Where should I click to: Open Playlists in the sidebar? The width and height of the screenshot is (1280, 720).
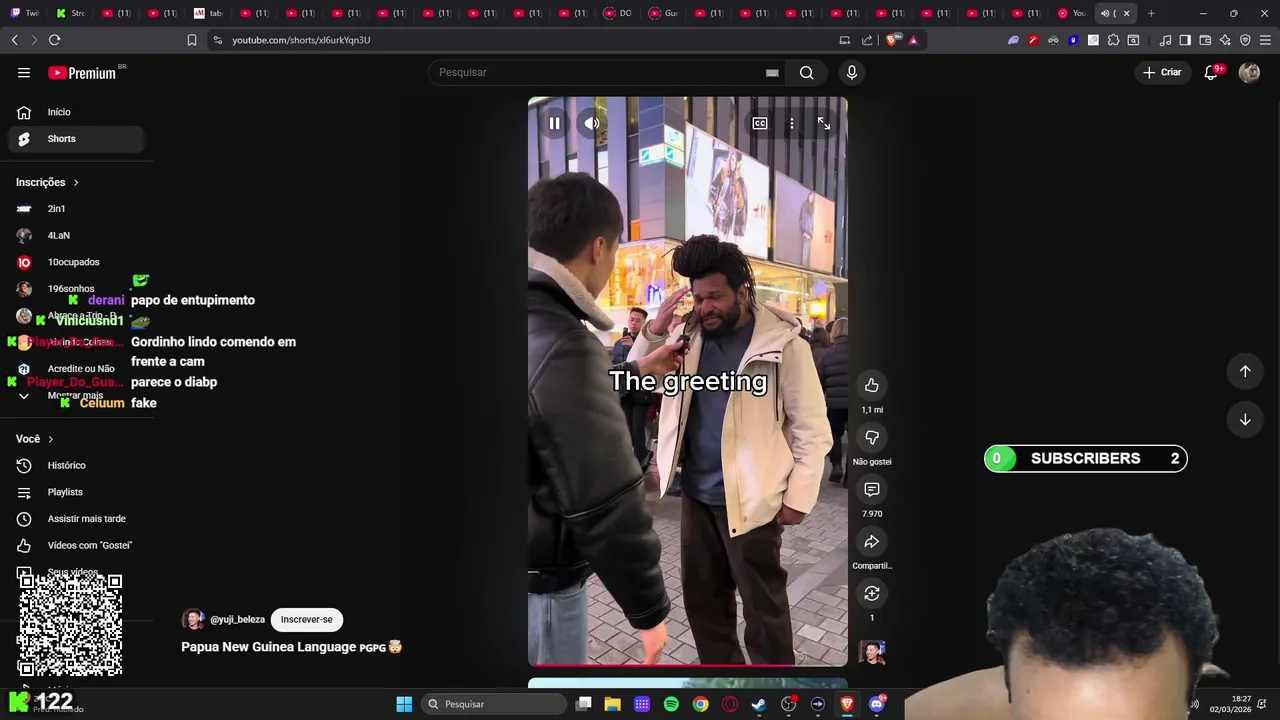[75, 492]
